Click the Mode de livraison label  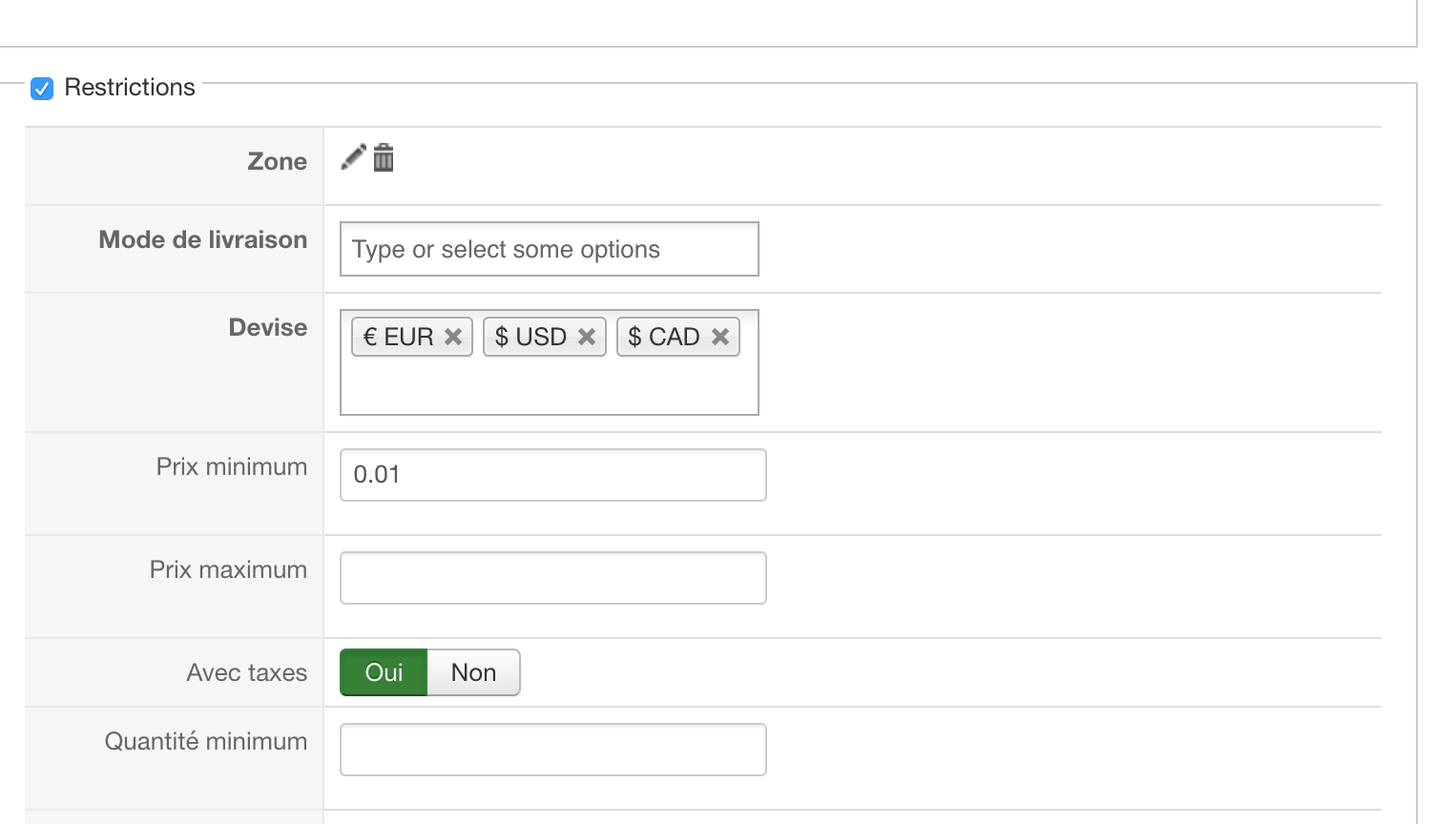pos(203,239)
